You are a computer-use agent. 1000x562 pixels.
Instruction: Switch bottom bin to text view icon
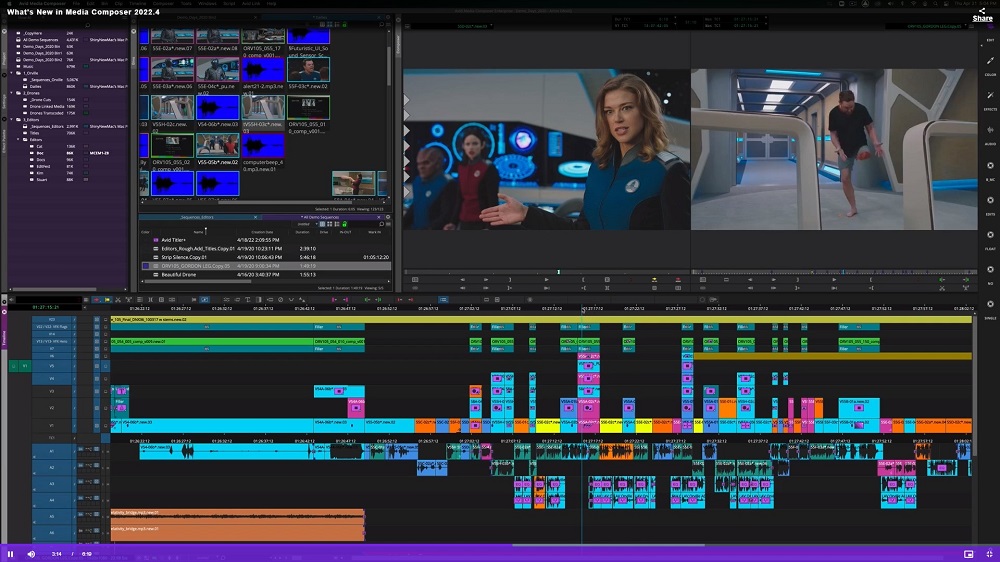pyautogui.click(x=322, y=224)
